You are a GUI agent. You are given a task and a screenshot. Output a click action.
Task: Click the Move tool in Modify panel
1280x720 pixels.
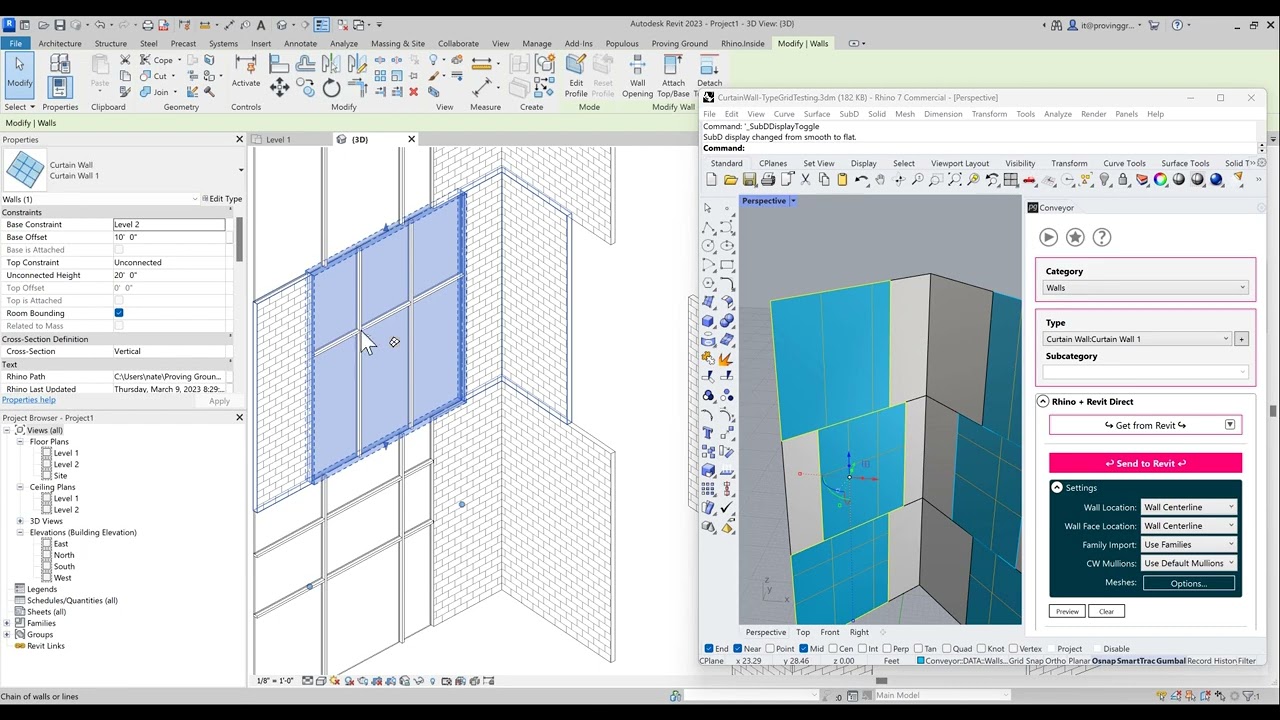click(x=279, y=89)
